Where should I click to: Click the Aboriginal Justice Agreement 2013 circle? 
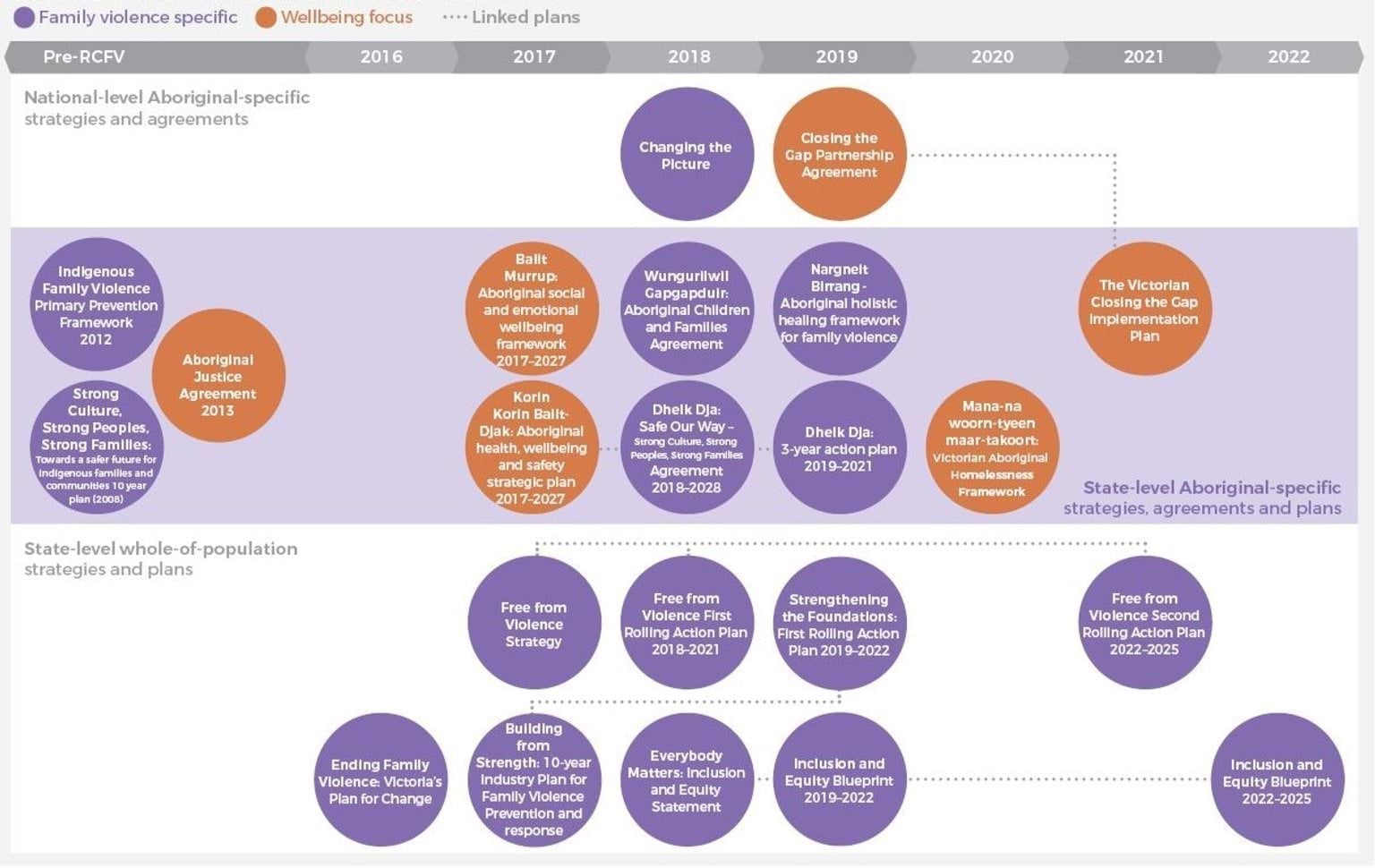pos(218,377)
